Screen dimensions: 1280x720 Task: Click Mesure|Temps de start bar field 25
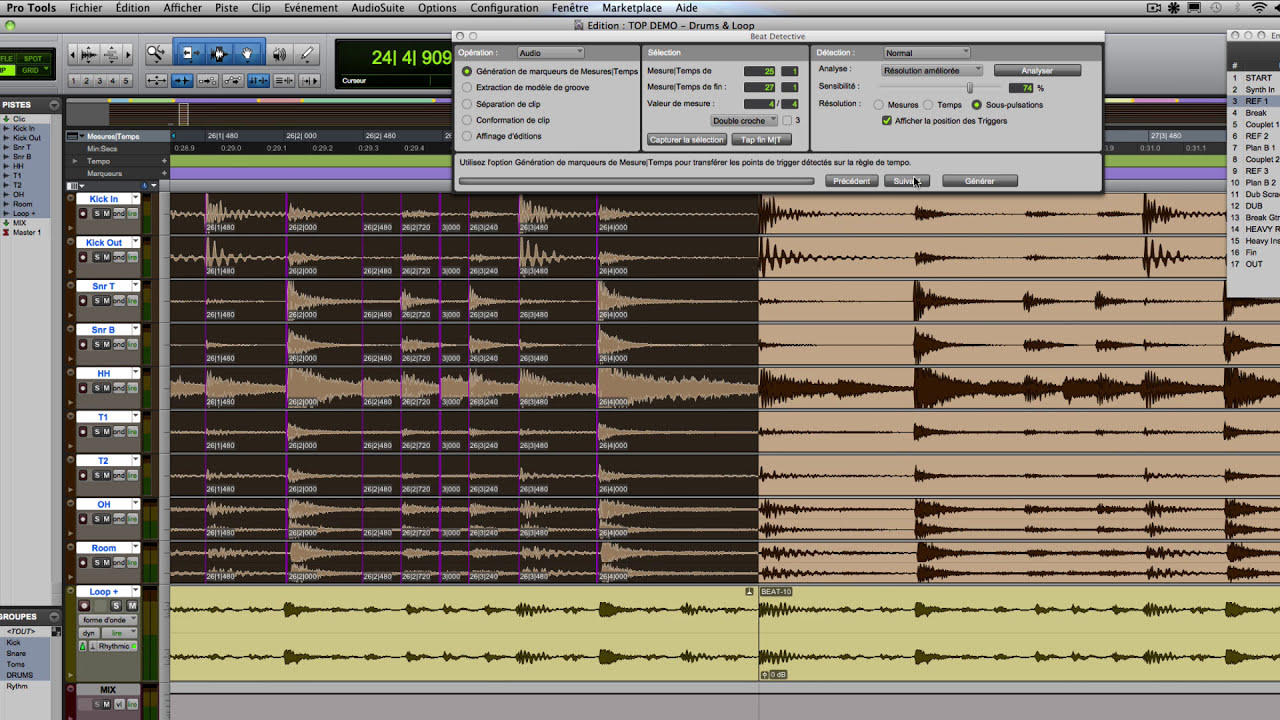coord(760,71)
